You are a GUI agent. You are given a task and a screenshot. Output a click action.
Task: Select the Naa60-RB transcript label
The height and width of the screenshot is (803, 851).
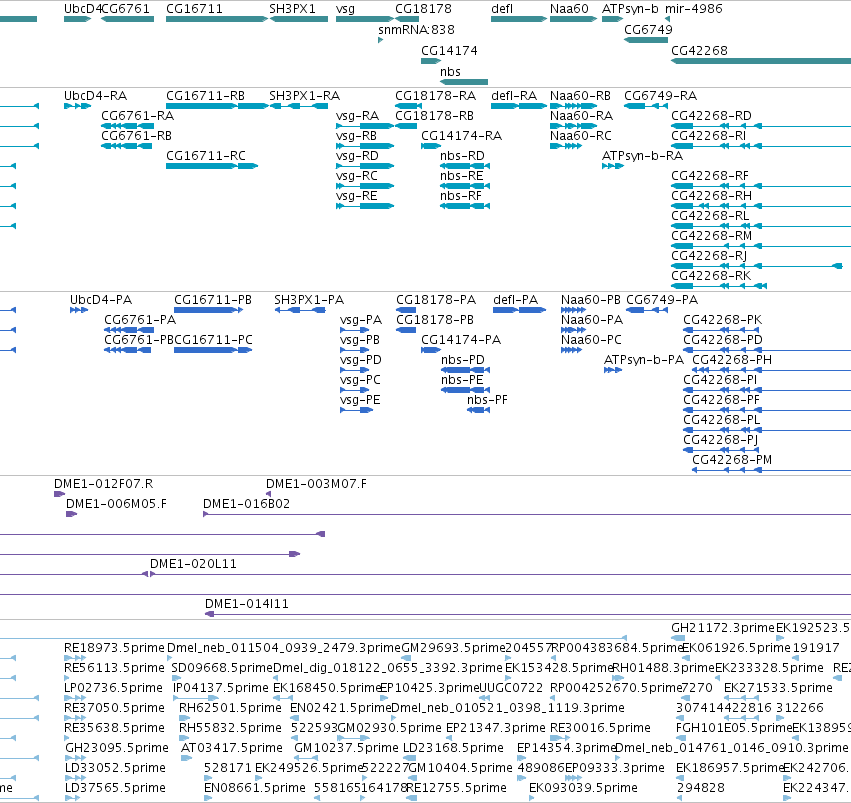pyautogui.click(x=580, y=95)
